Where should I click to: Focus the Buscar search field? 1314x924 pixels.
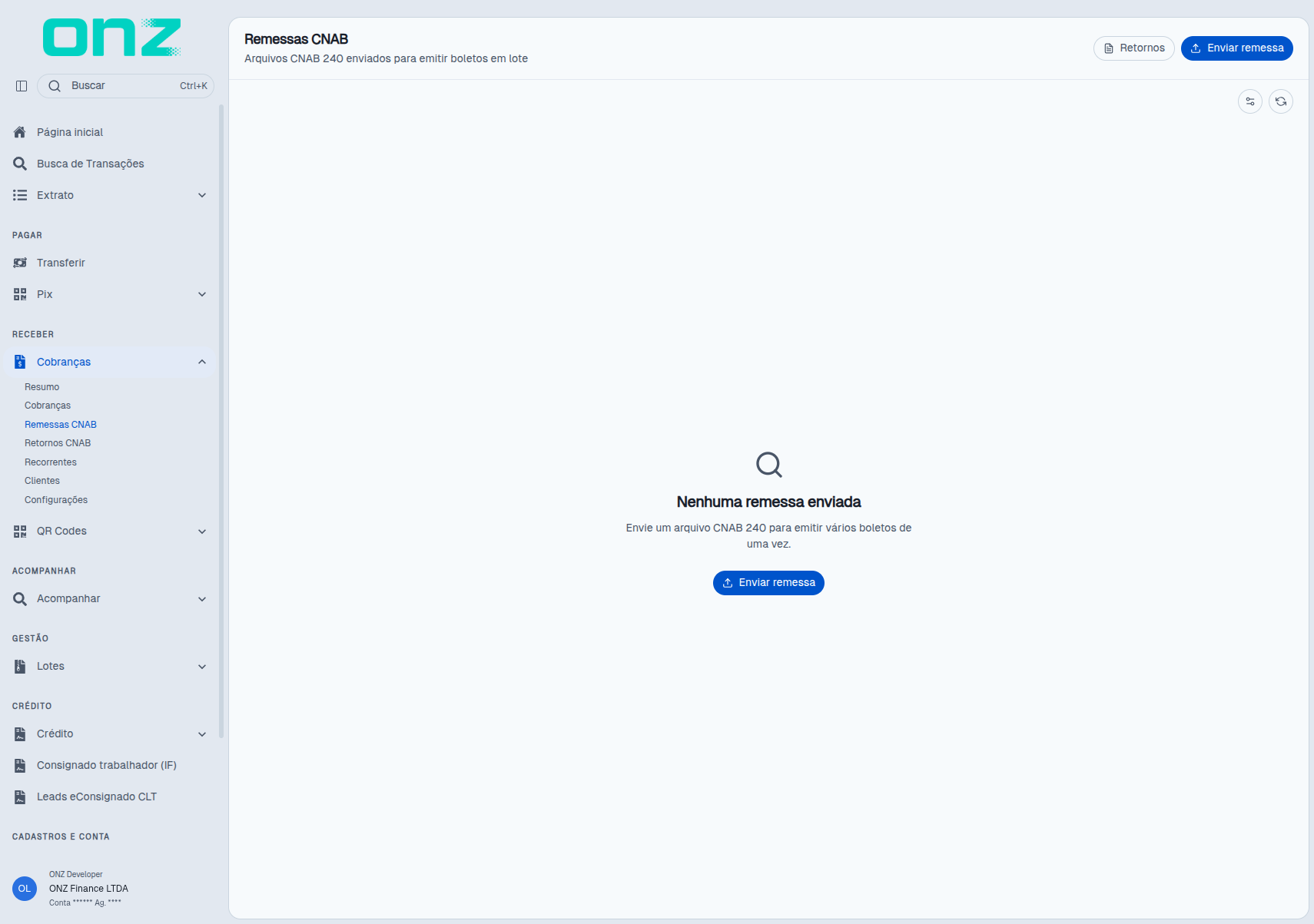point(125,86)
